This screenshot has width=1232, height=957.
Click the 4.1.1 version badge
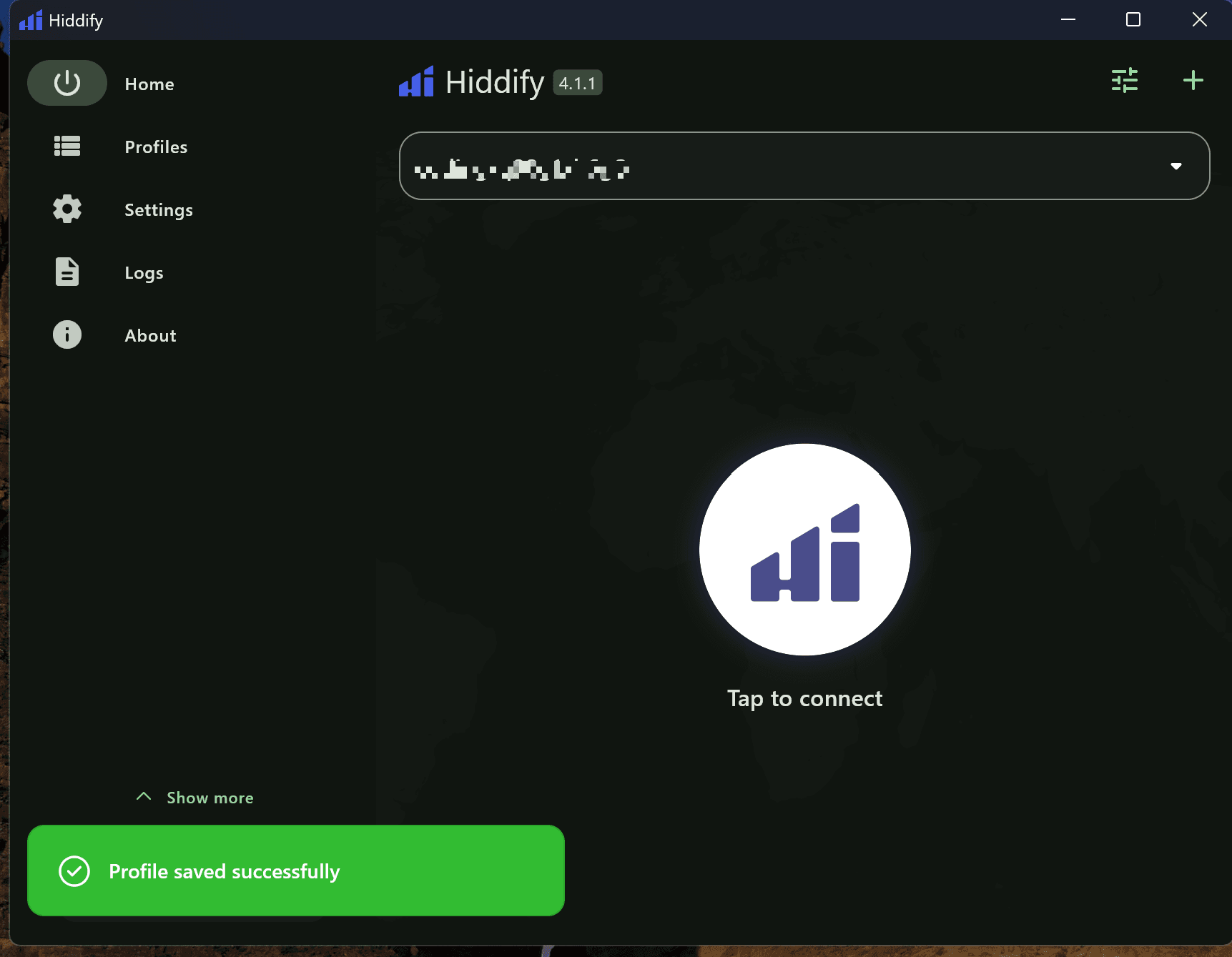[578, 83]
